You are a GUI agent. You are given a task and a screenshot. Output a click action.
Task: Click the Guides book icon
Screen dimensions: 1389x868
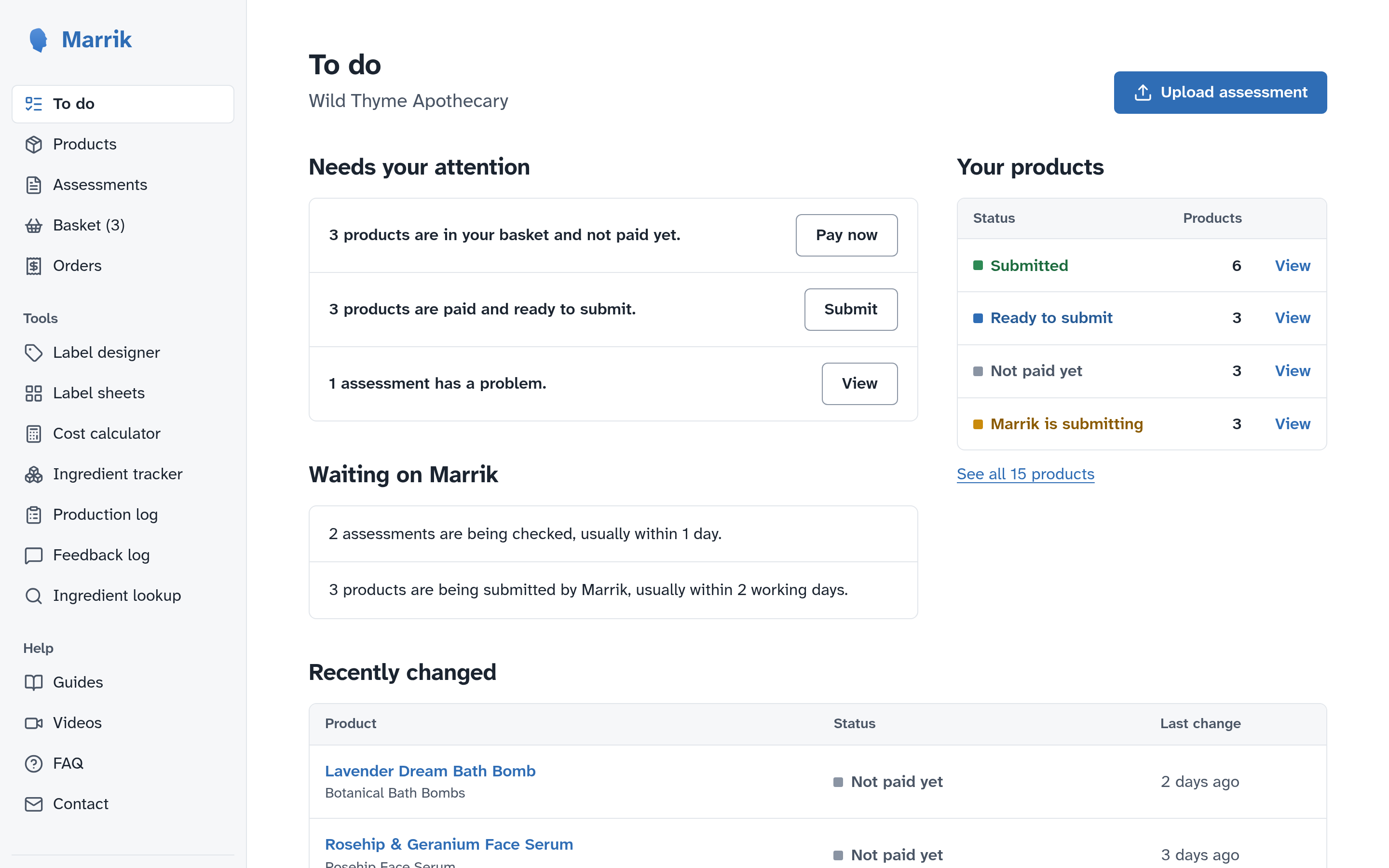pos(33,682)
